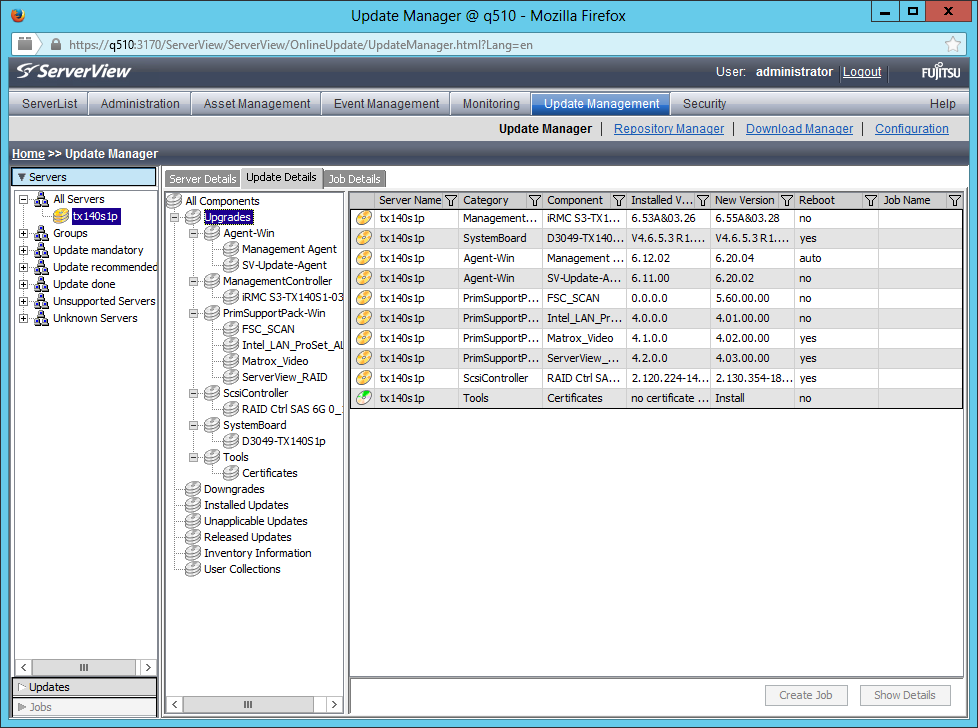Collapse the Upgrades tree node

coord(175,217)
